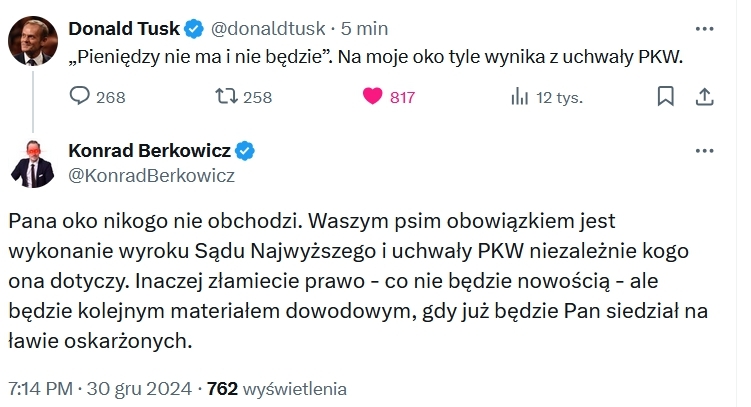Toggle bookmark on Donald Tusk's tweet
751x407 pixels.
(x=665, y=96)
